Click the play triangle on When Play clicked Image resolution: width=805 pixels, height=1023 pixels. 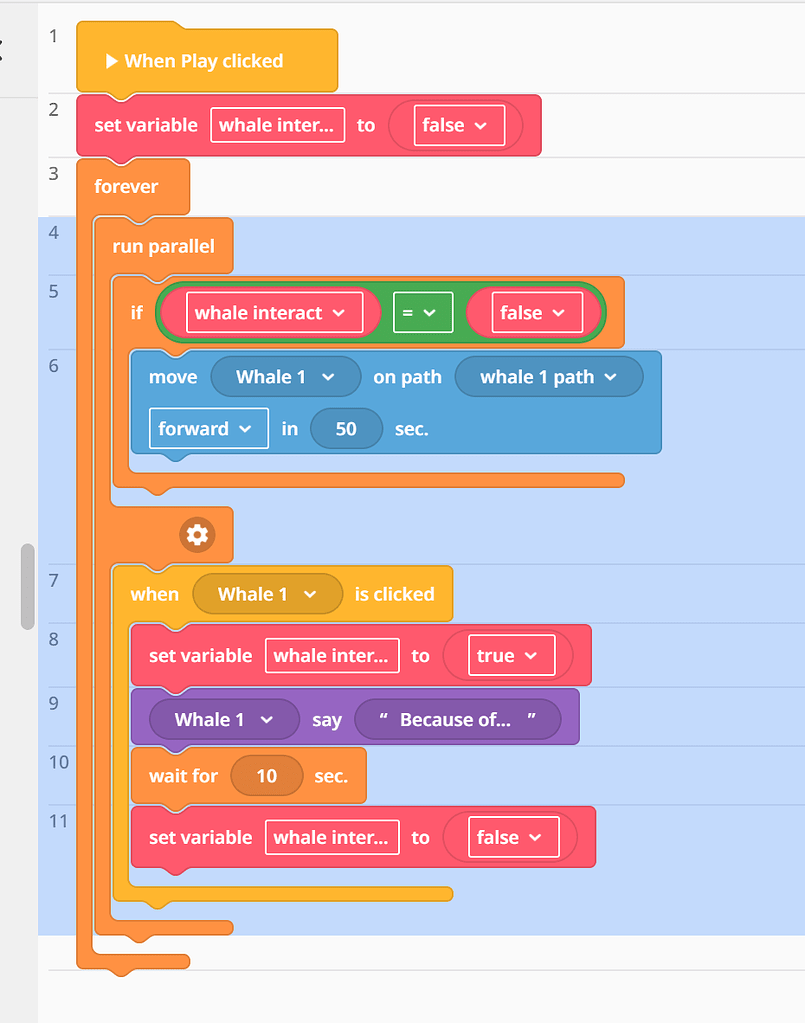(x=113, y=60)
